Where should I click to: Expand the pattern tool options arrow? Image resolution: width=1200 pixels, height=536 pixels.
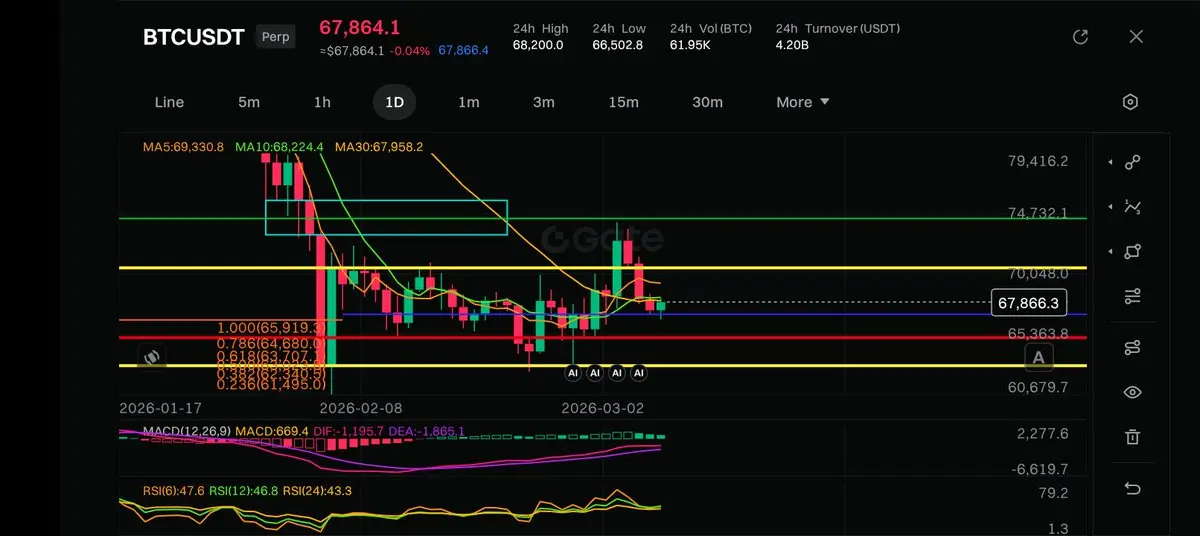click(x=1110, y=207)
